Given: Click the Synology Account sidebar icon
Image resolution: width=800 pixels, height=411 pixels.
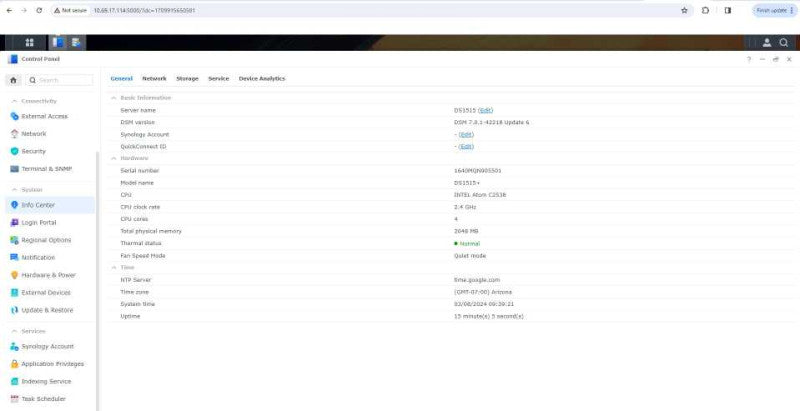Looking at the screenshot, I should click(x=14, y=347).
